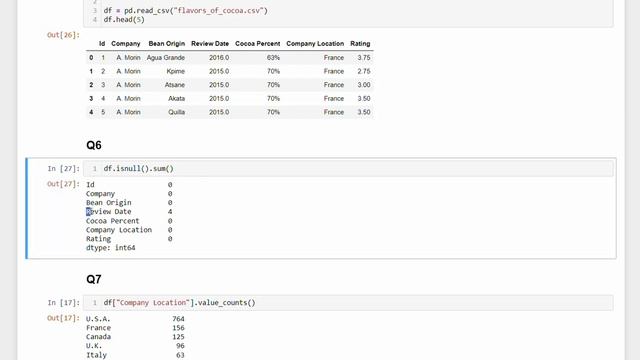
Task: Click the 63% cocoa percent cell
Action: pyautogui.click(x=273, y=58)
